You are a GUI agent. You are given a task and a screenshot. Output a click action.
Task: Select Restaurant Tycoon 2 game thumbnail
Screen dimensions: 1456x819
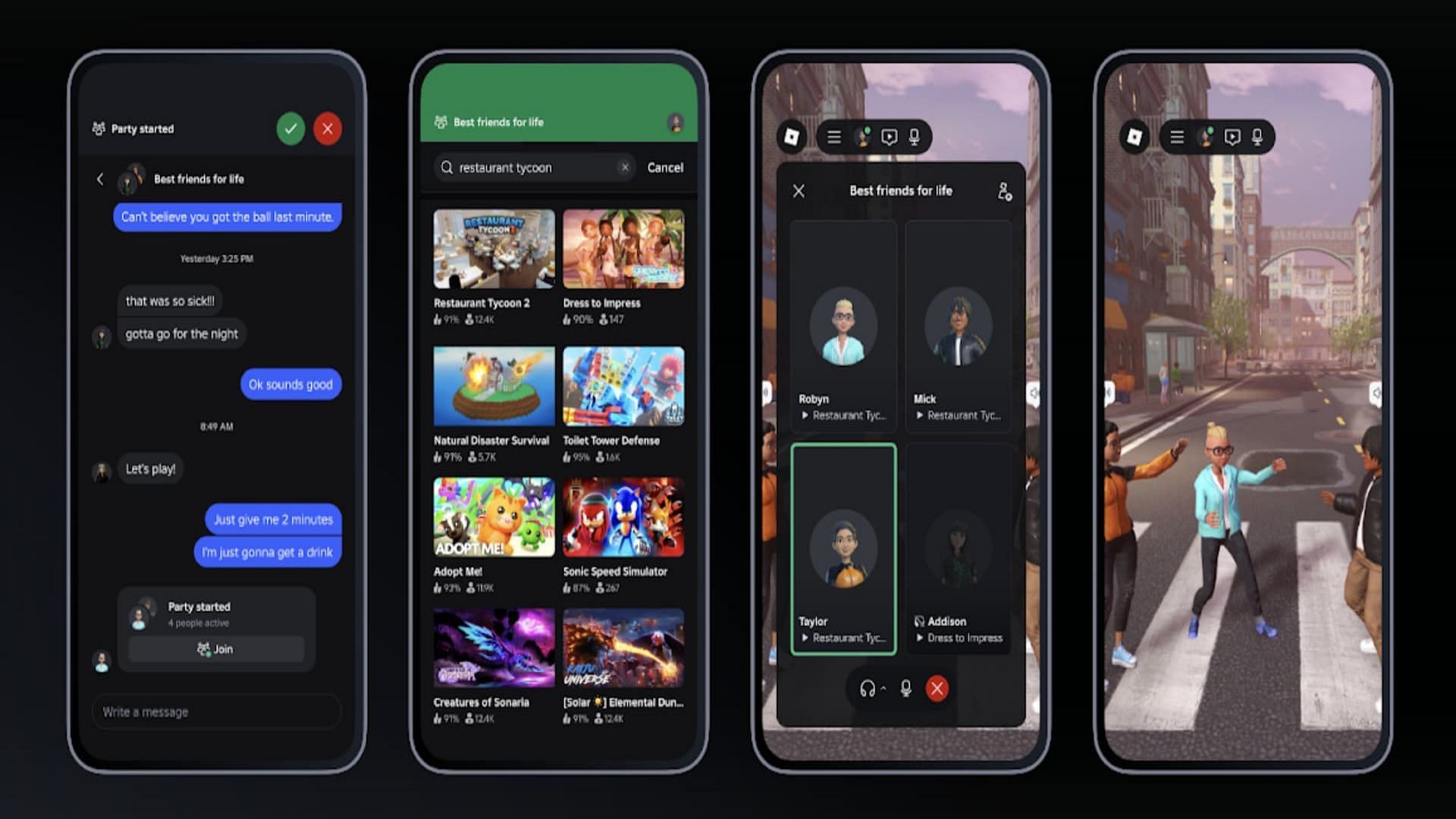pos(493,247)
